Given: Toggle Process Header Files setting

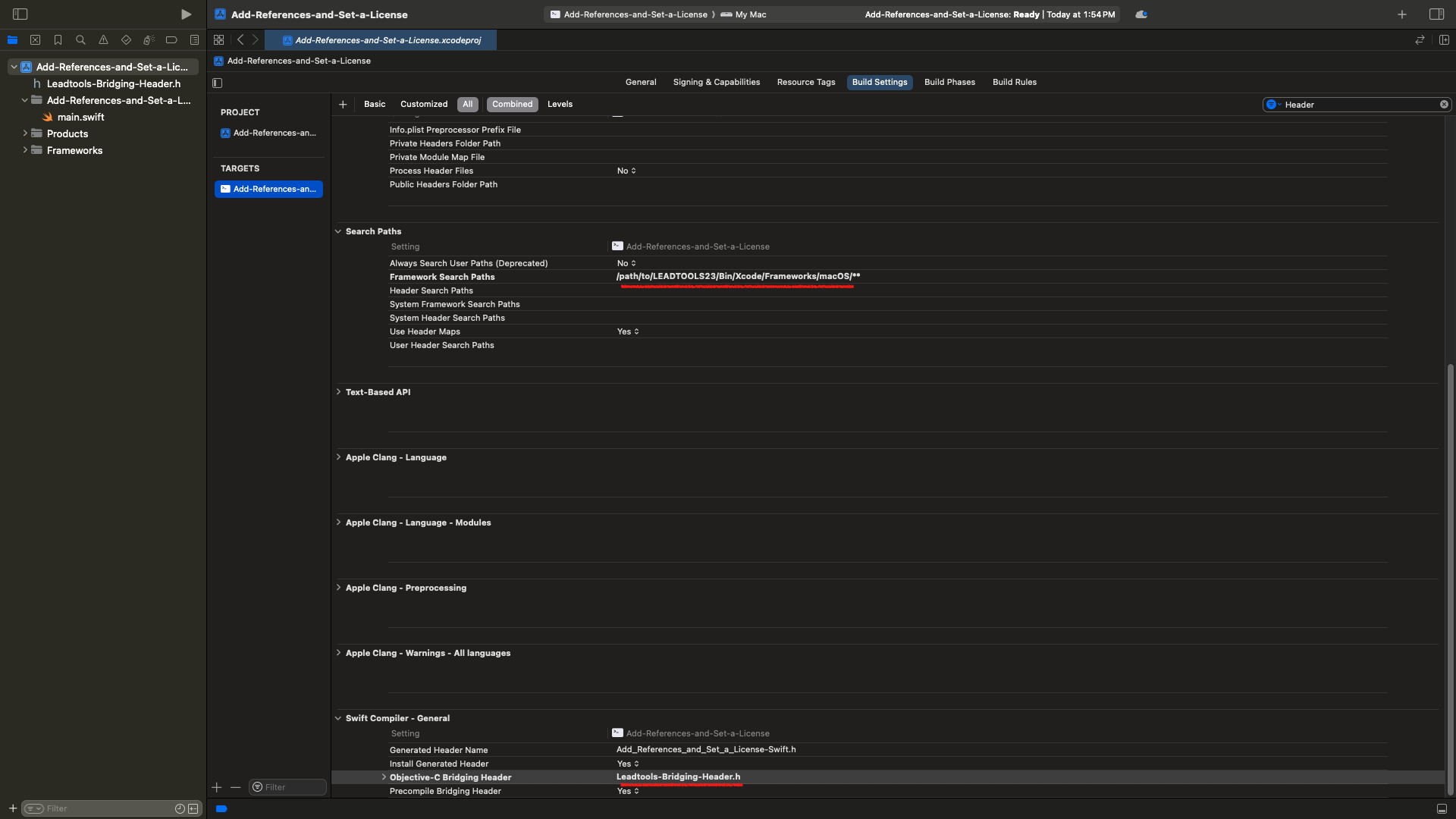Looking at the screenshot, I should point(626,171).
